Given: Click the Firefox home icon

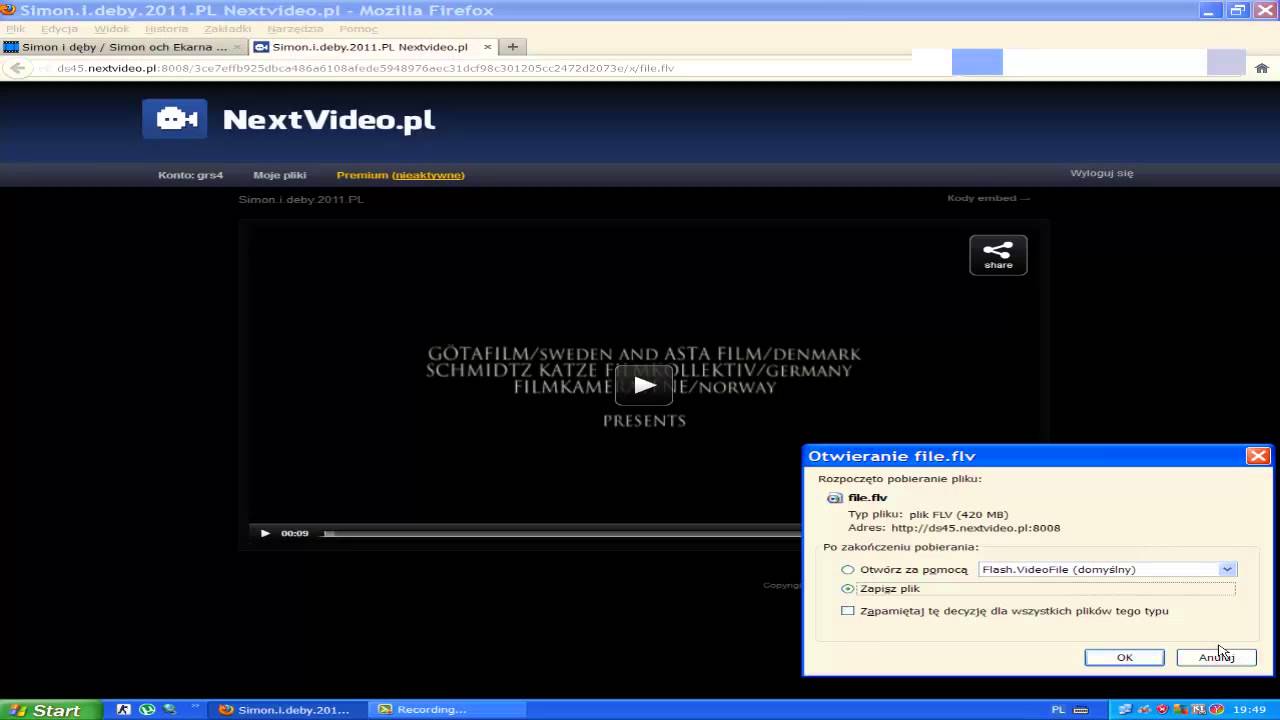Looking at the screenshot, I should pyautogui.click(x=1262, y=68).
